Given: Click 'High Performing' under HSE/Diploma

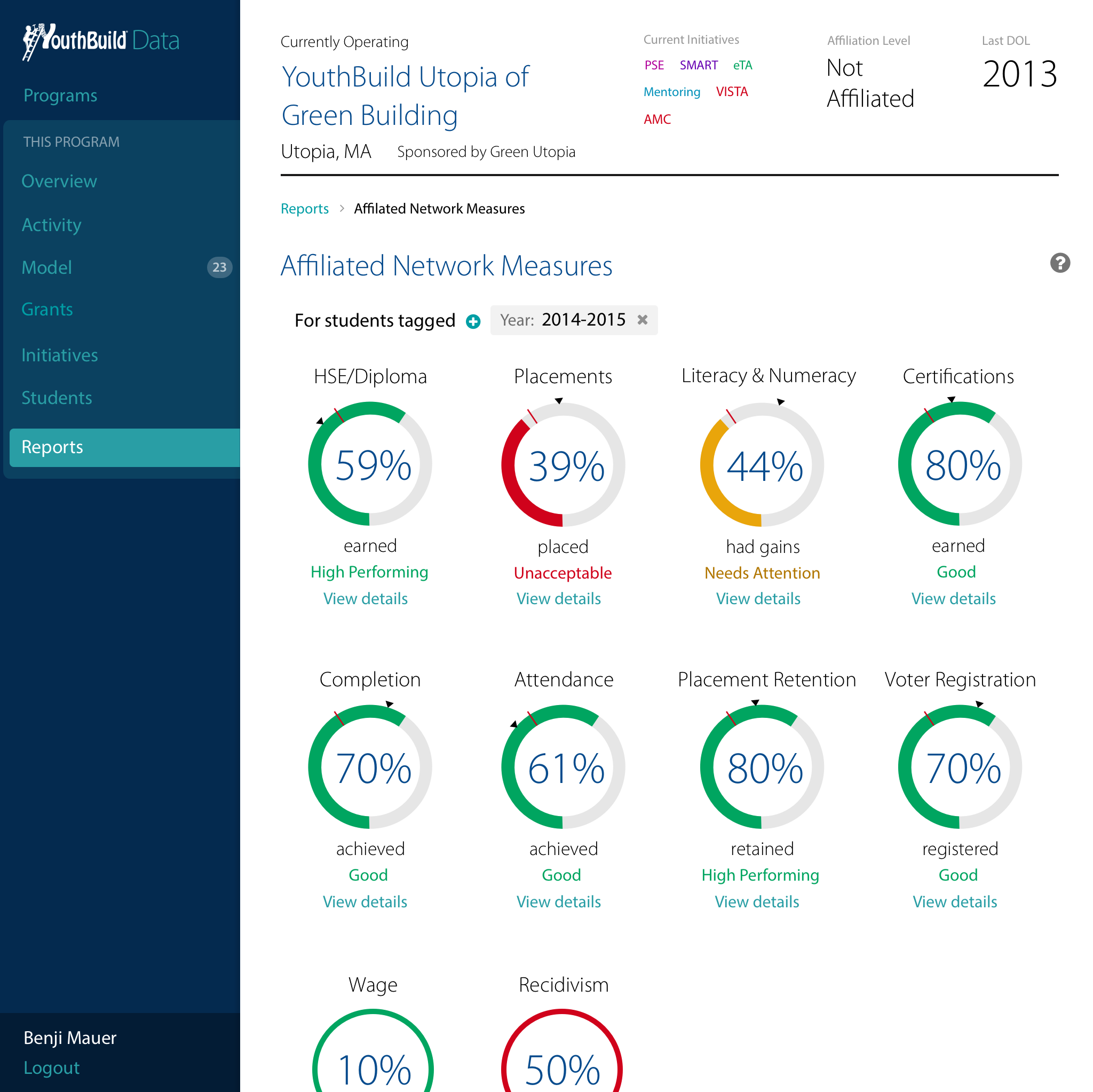Looking at the screenshot, I should (x=369, y=572).
